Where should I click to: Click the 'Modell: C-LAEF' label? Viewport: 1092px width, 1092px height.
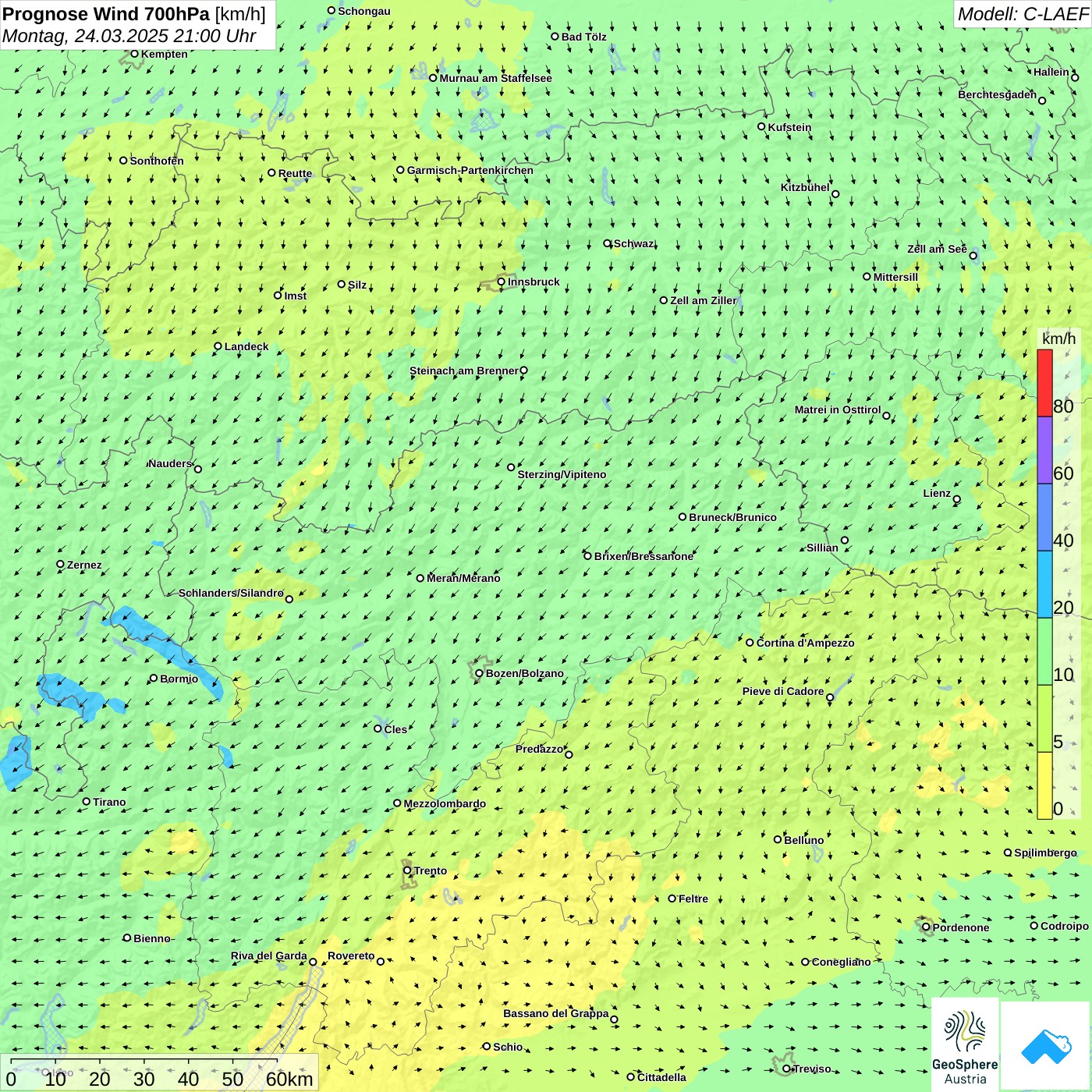[1023, 14]
